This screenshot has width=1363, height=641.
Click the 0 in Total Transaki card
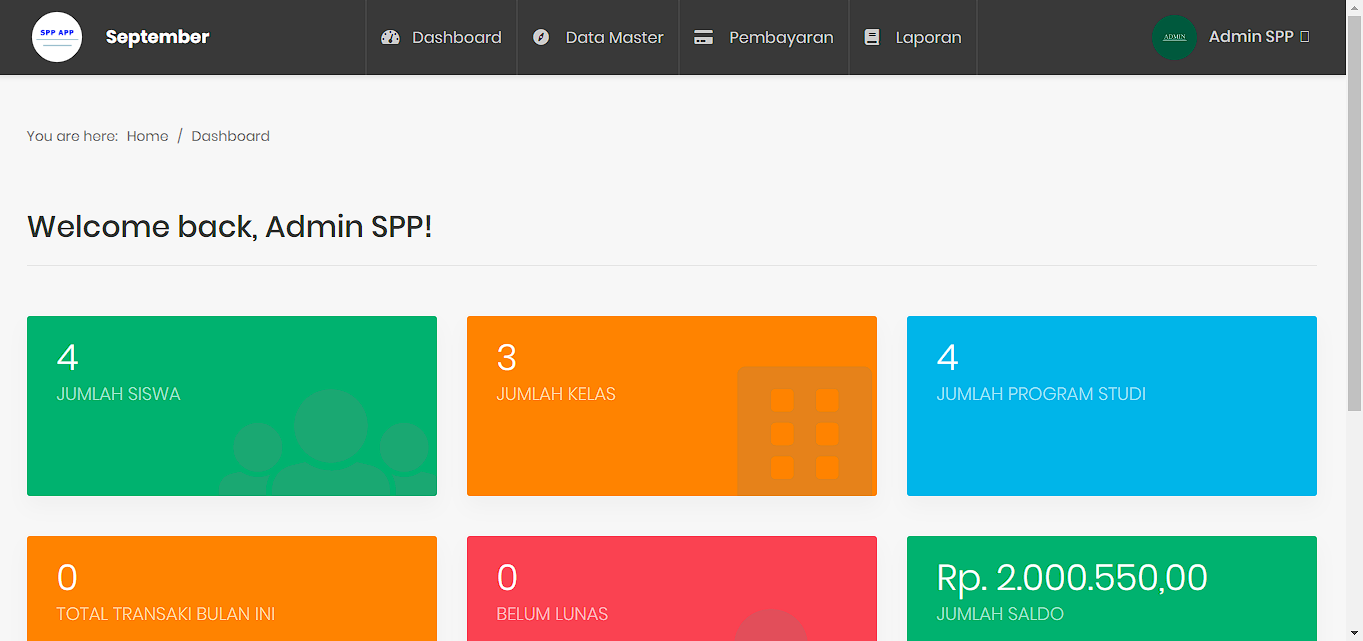(67, 578)
